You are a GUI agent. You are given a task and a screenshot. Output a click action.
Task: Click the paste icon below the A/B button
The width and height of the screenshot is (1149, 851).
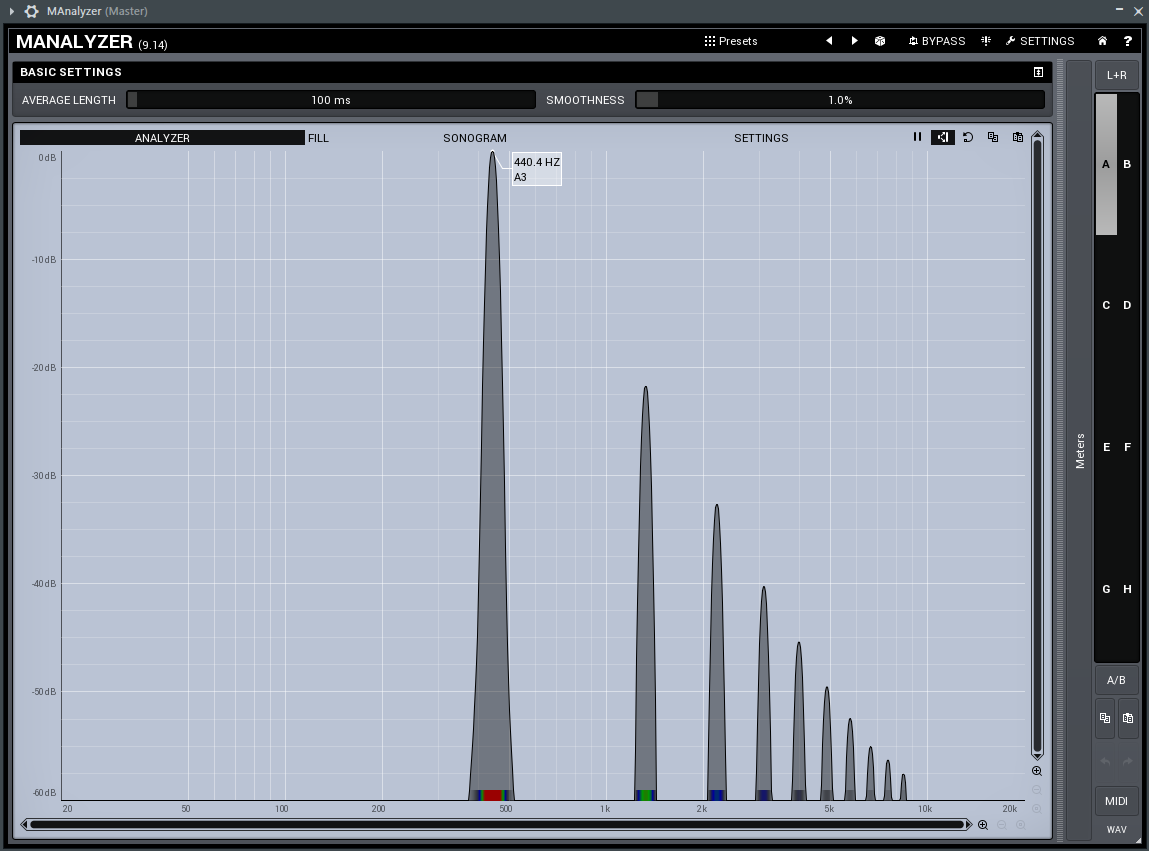(1128, 718)
